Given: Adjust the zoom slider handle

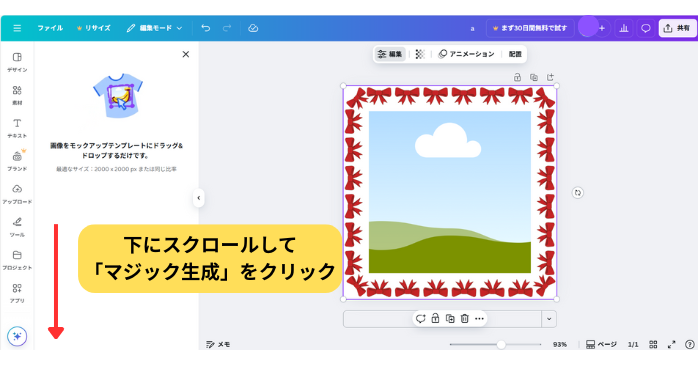Looking at the screenshot, I should [x=501, y=344].
